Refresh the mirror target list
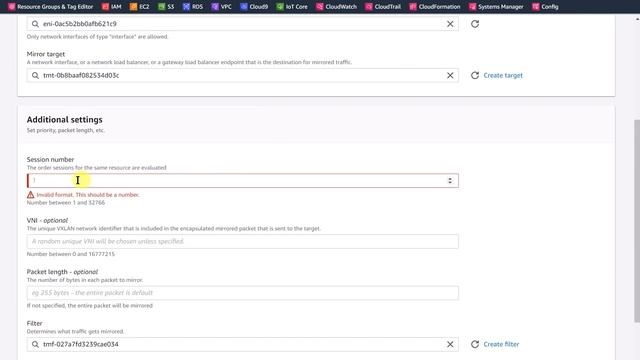Viewport: 640px width, 360px height. pos(475,76)
